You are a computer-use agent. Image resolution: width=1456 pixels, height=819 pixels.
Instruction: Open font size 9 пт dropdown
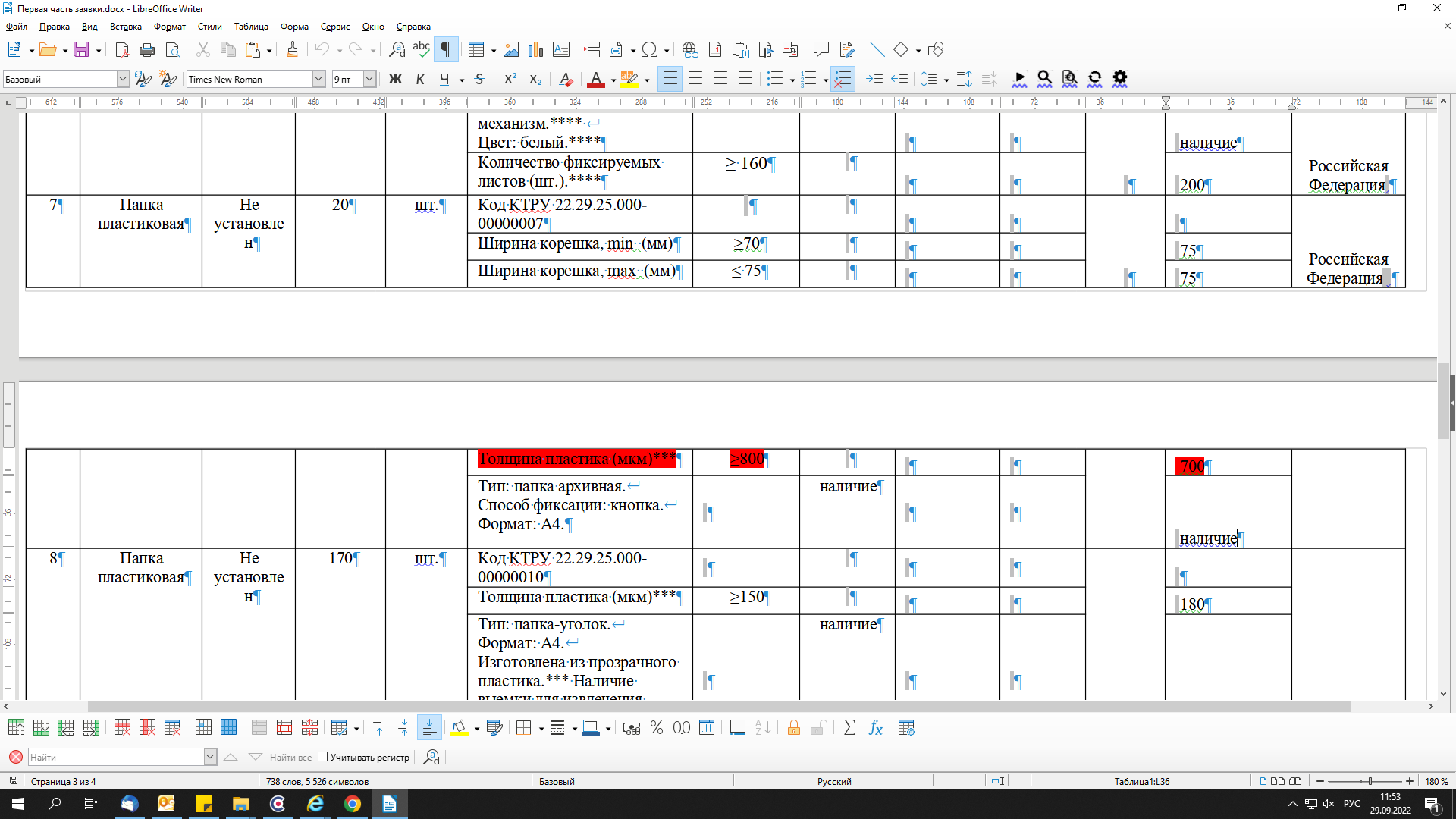(x=369, y=79)
